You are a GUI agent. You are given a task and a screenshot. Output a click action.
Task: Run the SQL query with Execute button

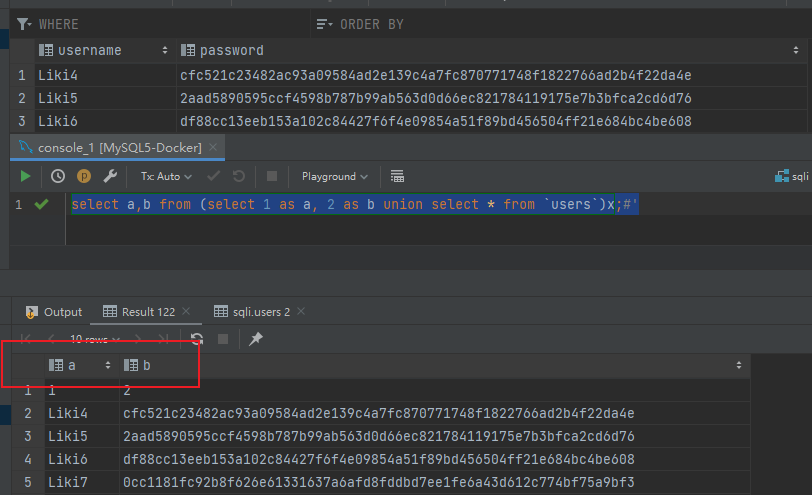click(26, 176)
